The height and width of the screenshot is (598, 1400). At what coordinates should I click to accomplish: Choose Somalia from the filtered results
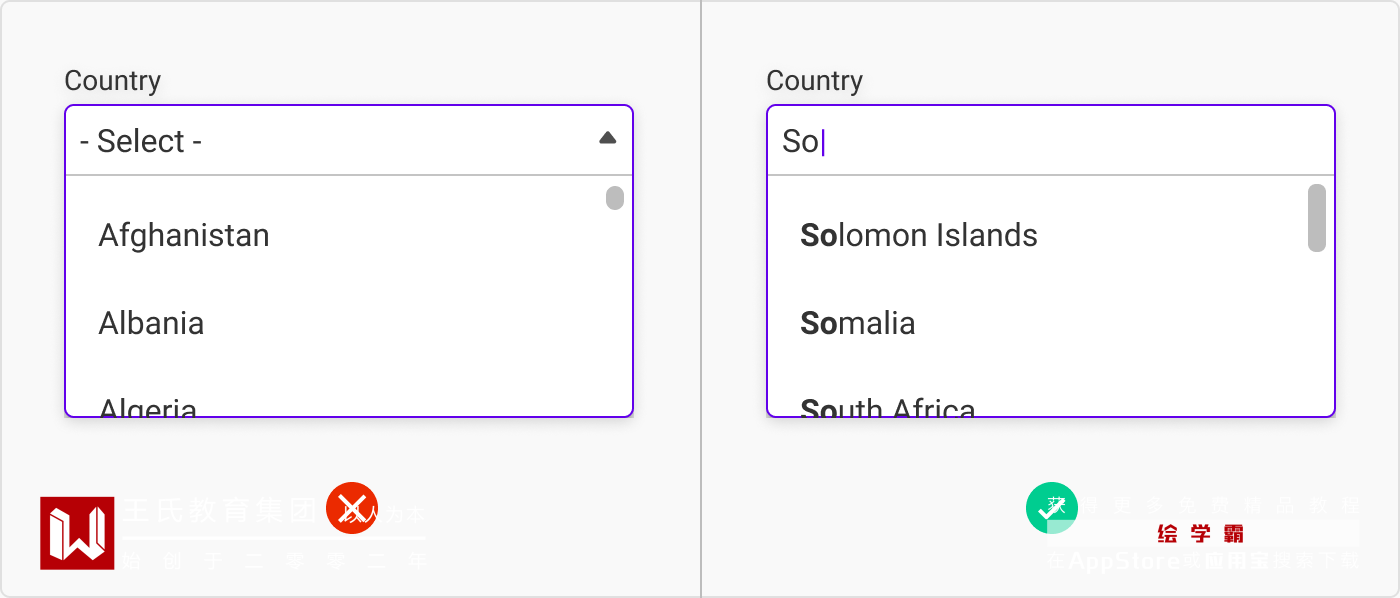[858, 324]
